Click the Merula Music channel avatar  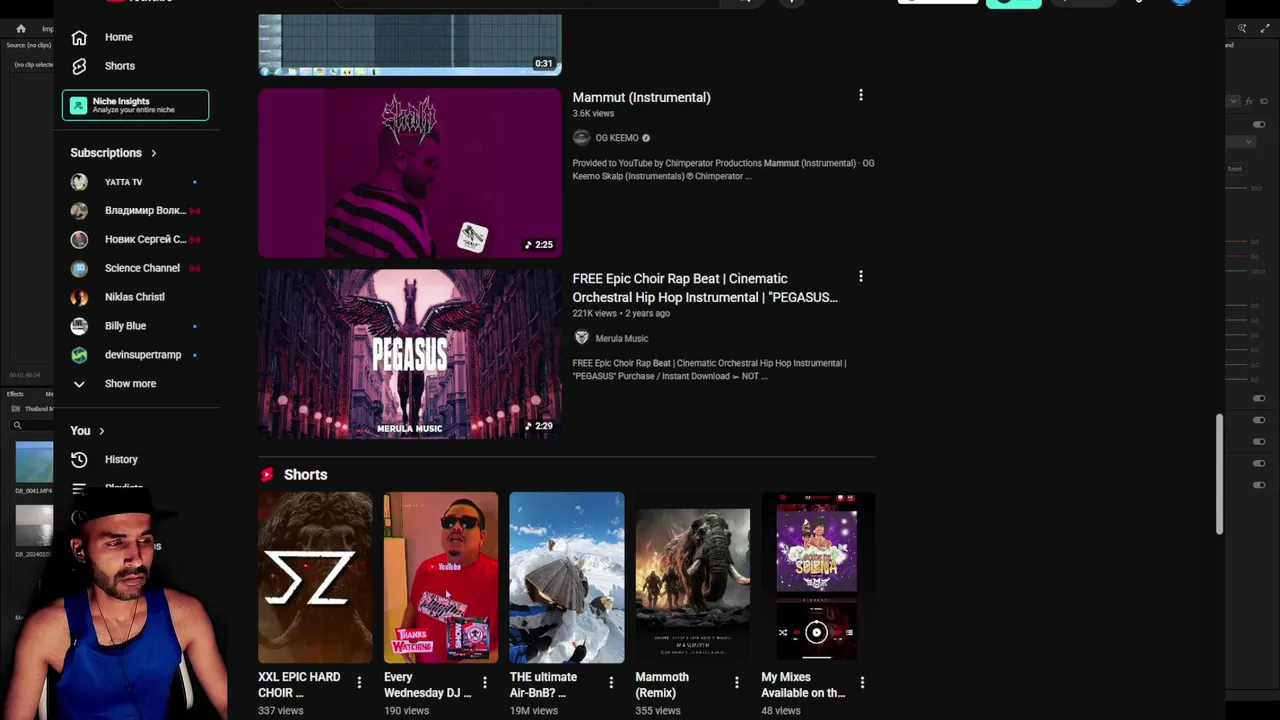point(581,338)
